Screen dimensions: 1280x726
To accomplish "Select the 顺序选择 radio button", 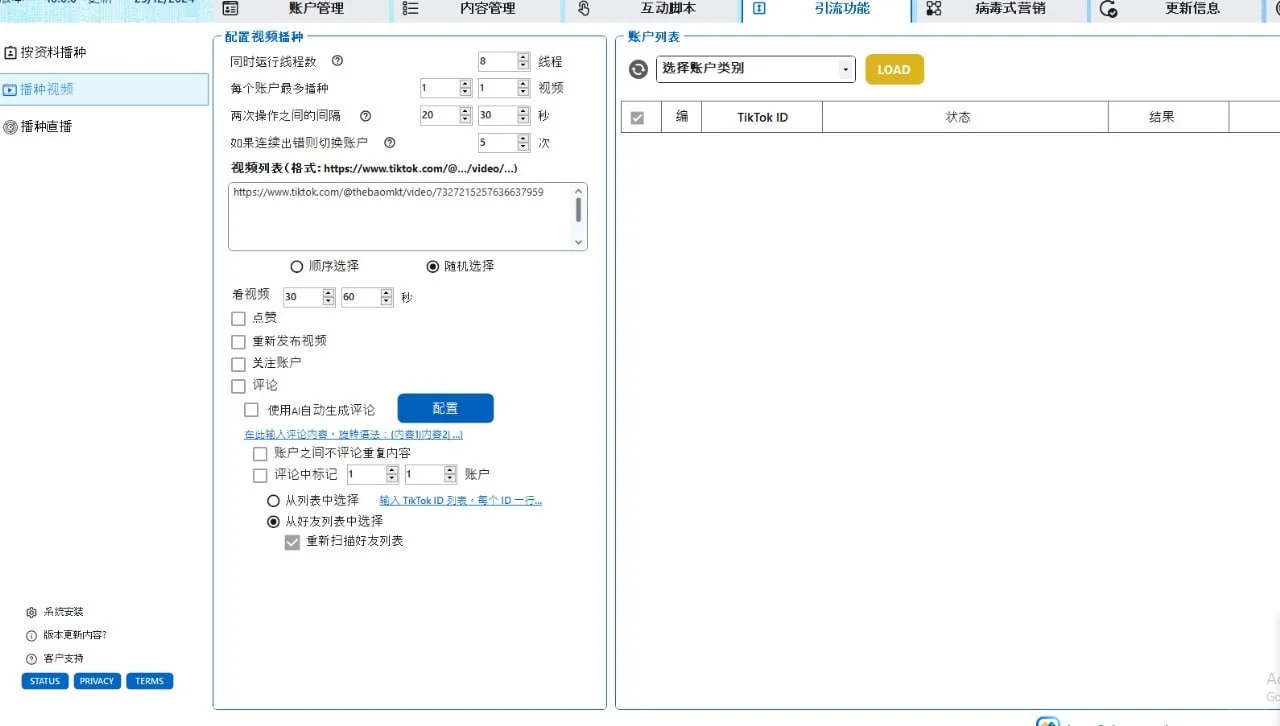I will (296, 266).
